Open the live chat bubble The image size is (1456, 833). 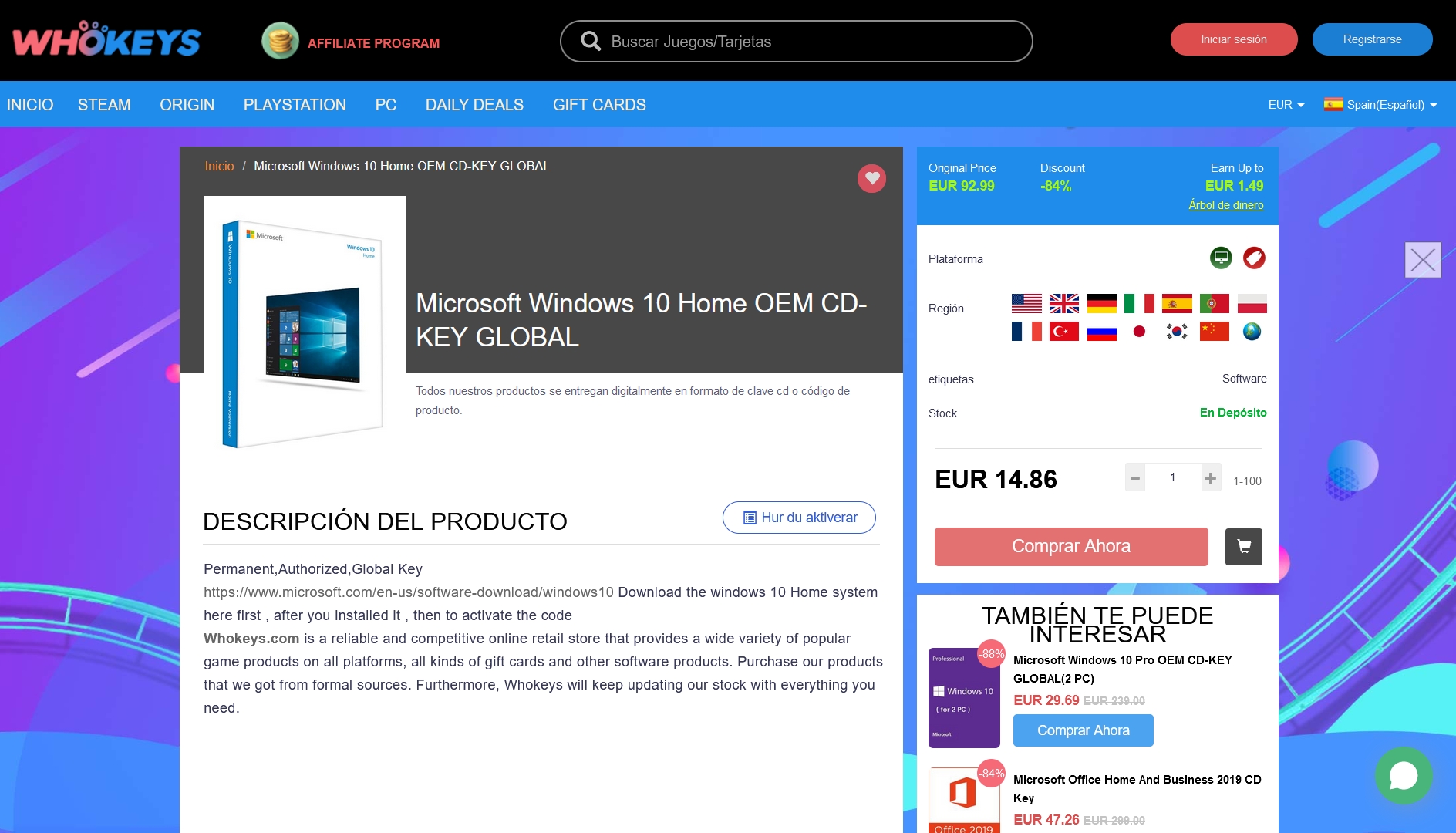[1404, 775]
